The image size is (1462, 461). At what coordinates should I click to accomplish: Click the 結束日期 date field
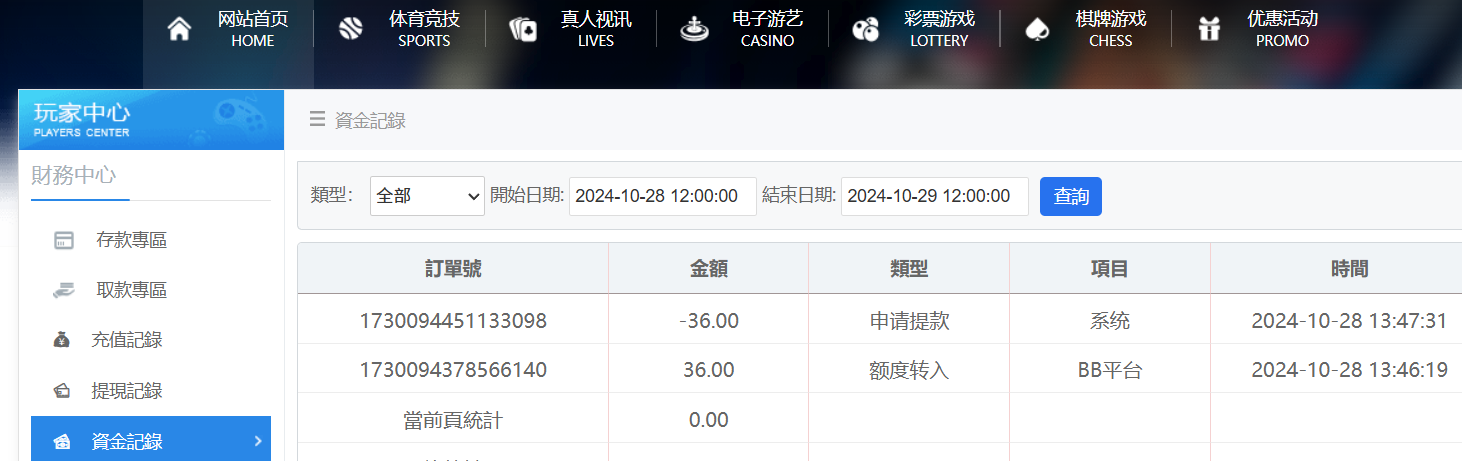[934, 197]
